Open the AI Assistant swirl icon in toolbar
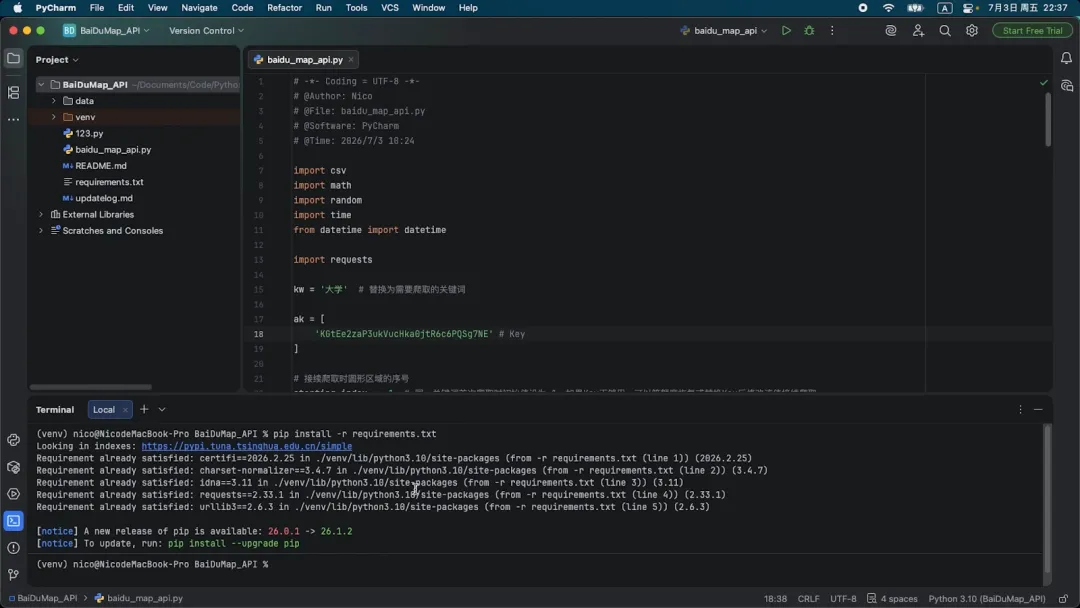Image resolution: width=1080 pixels, height=608 pixels. coord(891,31)
